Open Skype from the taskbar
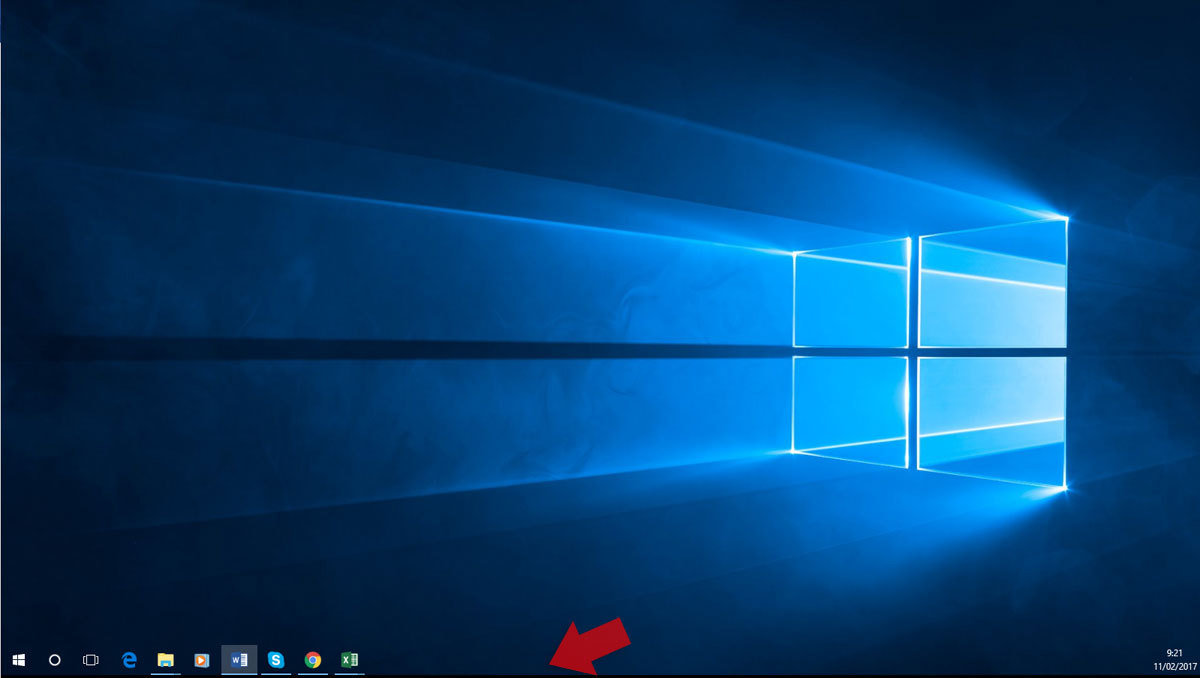This screenshot has height=678, width=1200. 276,660
